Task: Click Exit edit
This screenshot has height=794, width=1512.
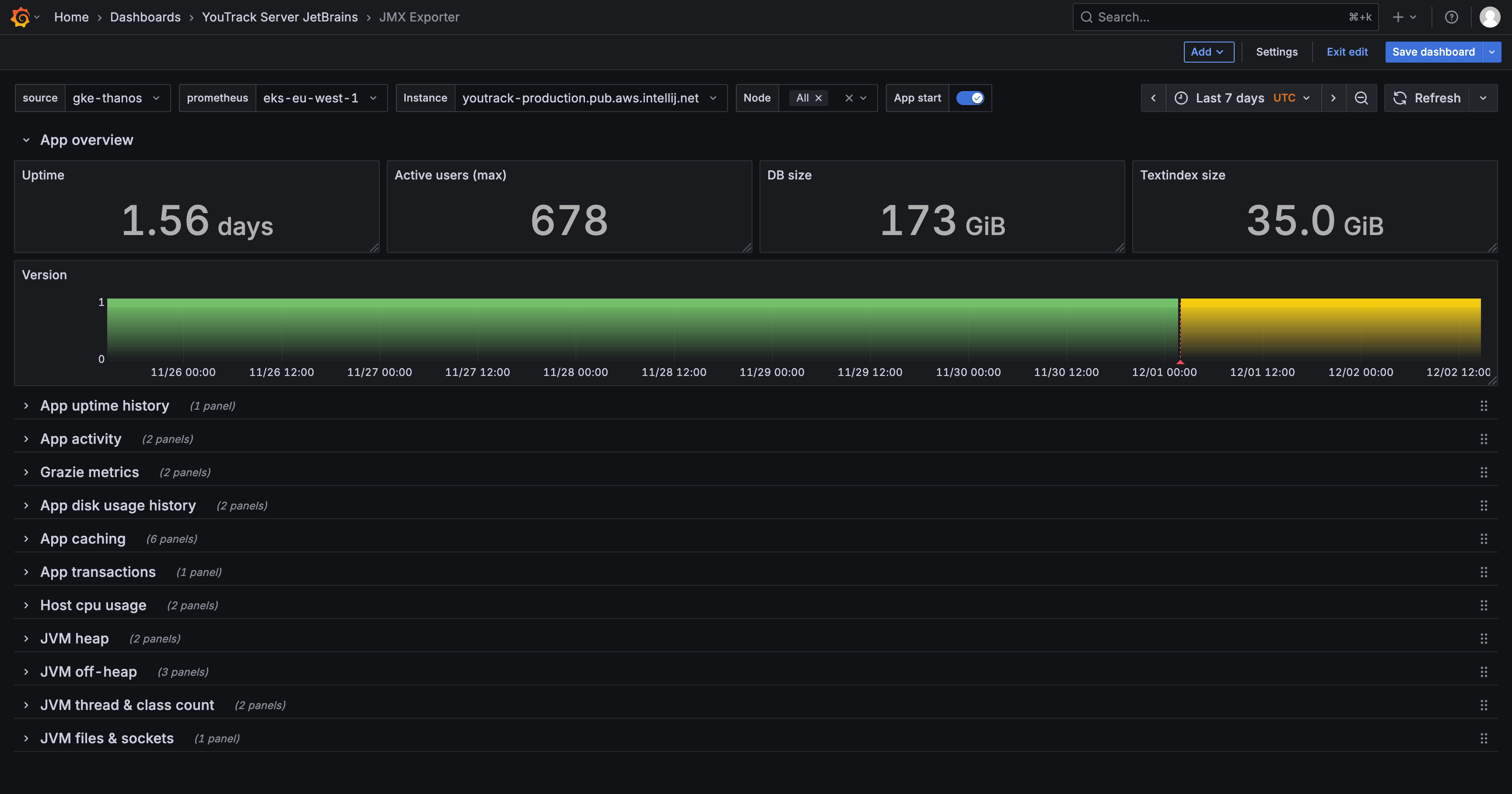Action: click(1347, 52)
